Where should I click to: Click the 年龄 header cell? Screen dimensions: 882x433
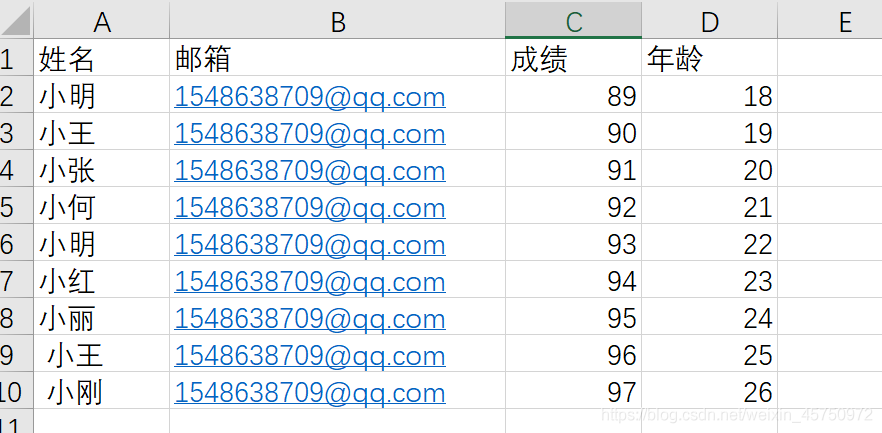tap(675, 60)
